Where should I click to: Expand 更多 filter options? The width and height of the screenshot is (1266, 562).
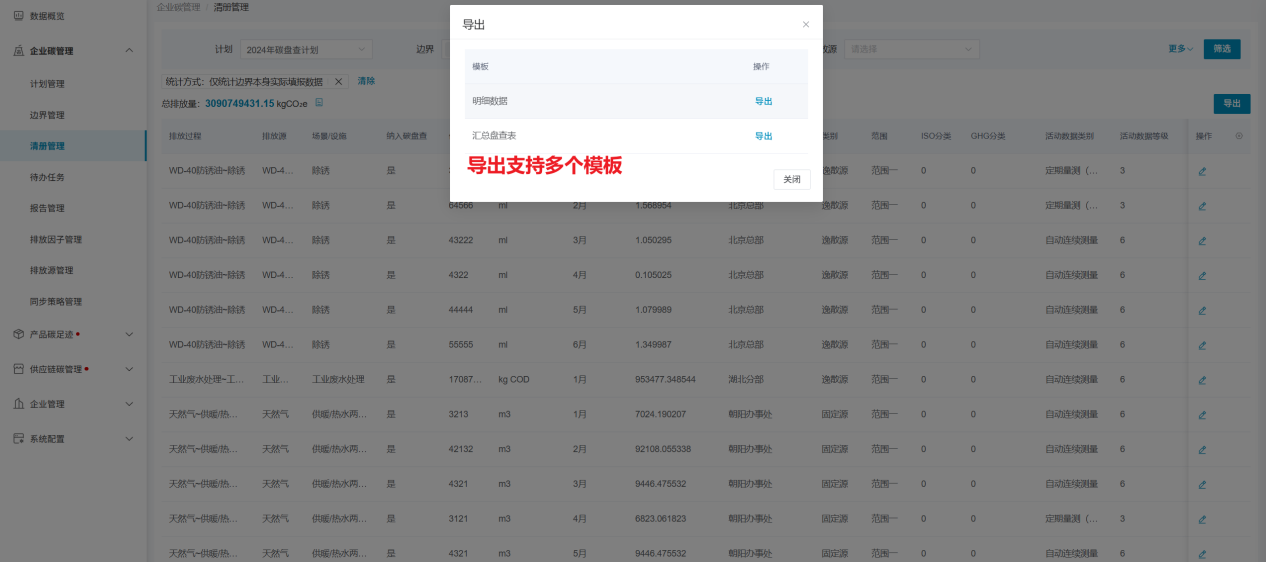pos(1181,49)
